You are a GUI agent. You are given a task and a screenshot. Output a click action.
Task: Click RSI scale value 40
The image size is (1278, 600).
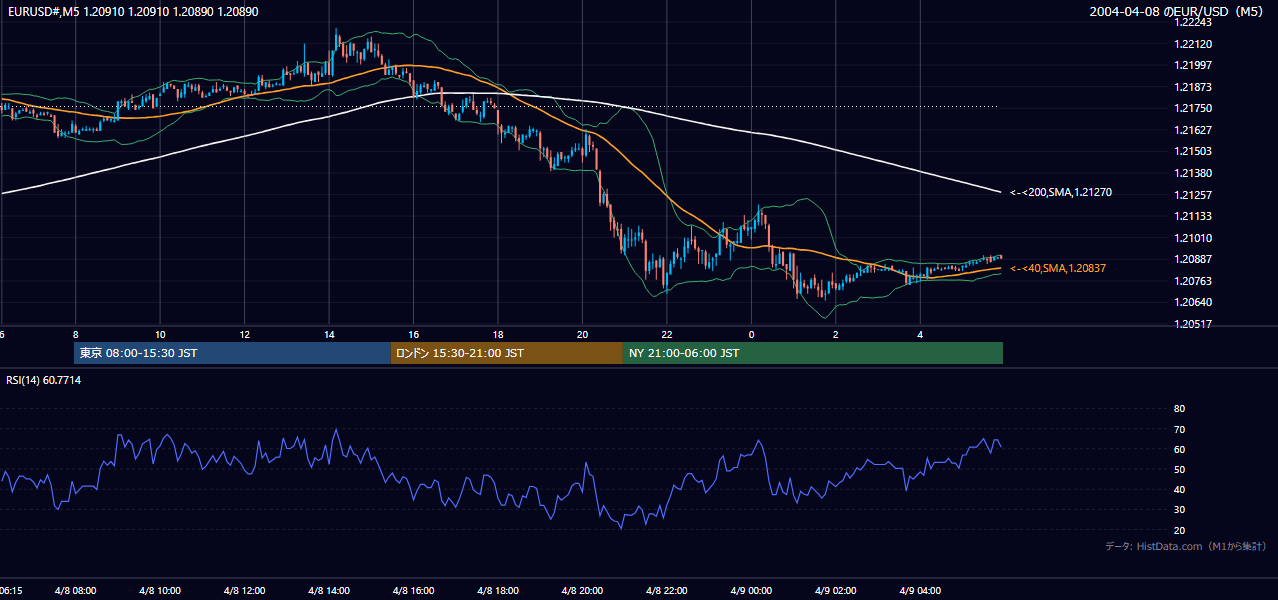tap(1179, 490)
